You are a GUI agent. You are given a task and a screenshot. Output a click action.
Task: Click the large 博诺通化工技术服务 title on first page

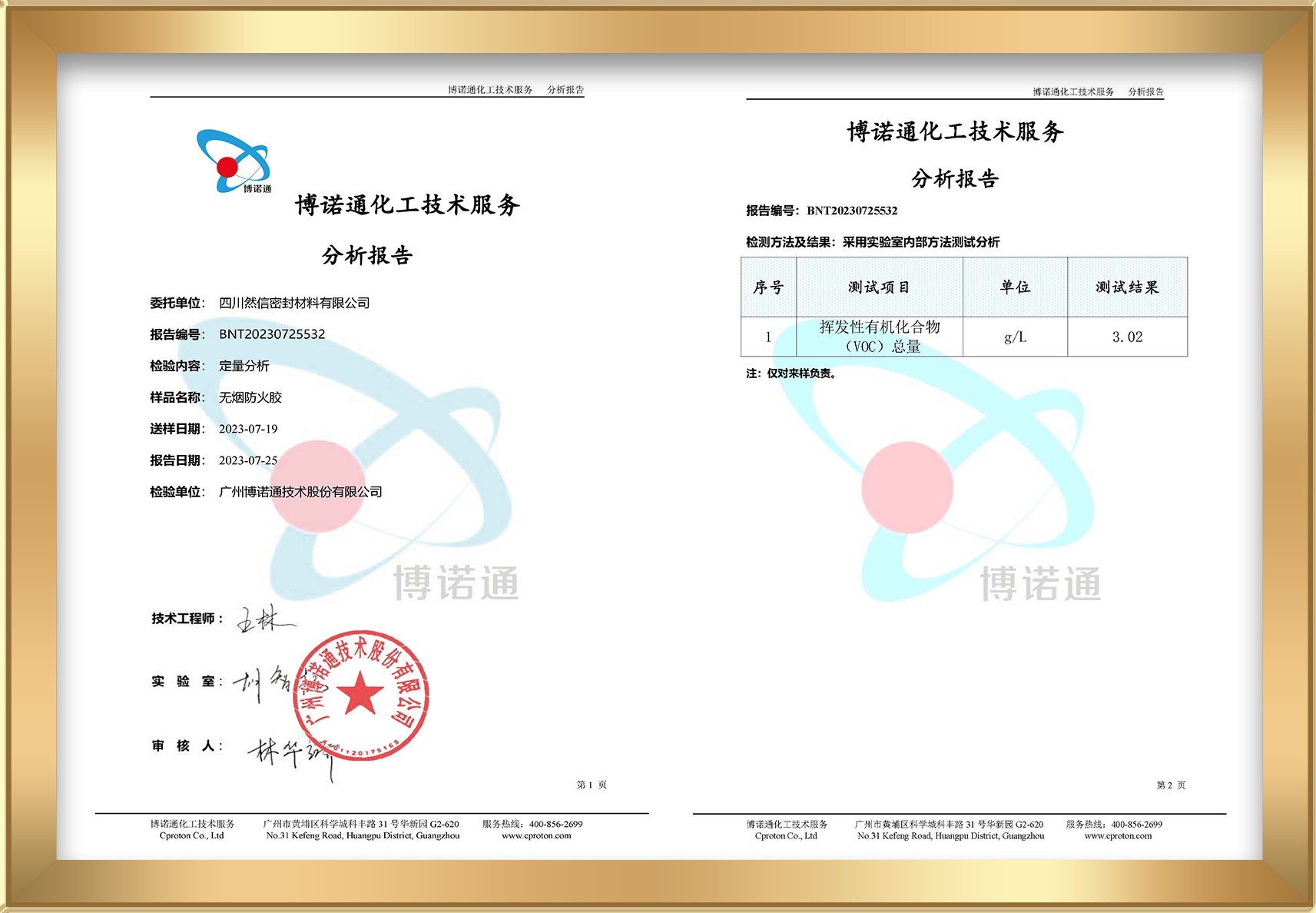[x=408, y=204]
